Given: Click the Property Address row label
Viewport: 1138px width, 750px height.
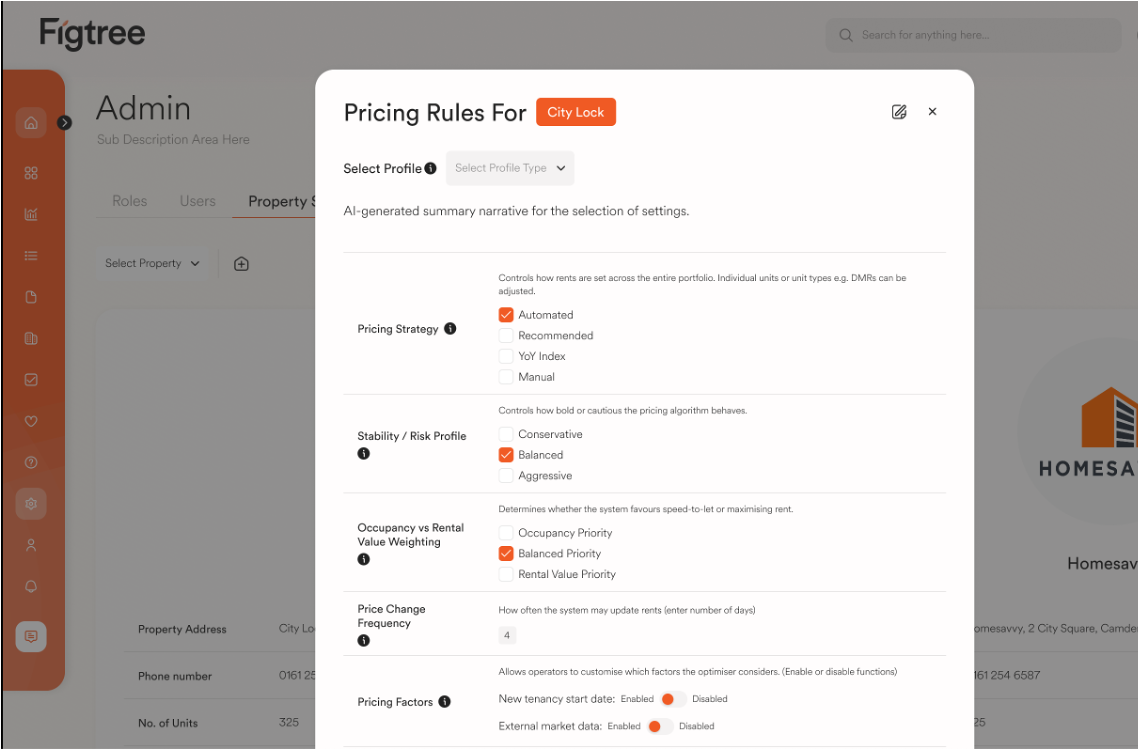Looking at the screenshot, I should coord(182,629).
